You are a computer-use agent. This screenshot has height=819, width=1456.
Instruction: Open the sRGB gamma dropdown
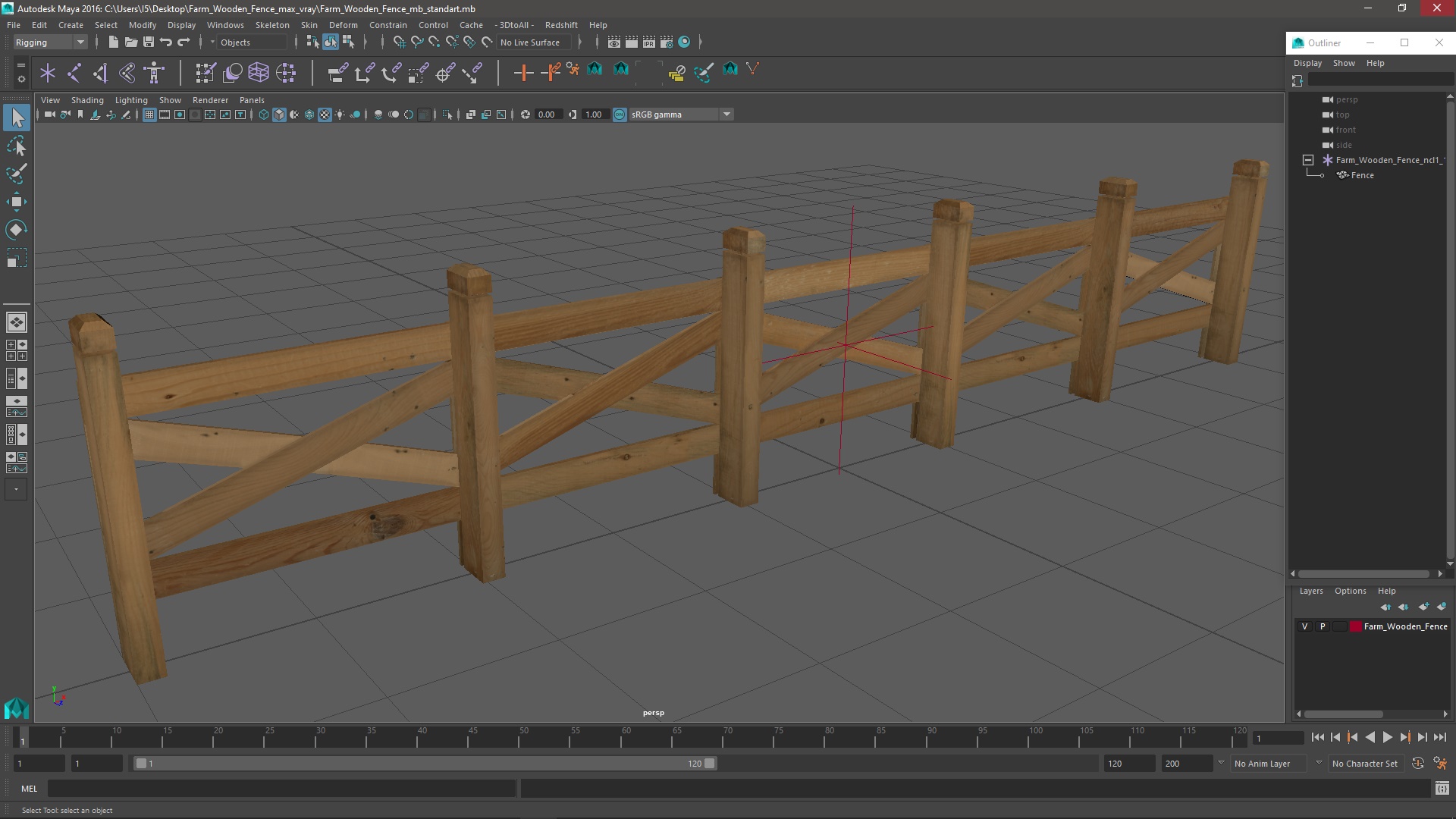(x=726, y=115)
